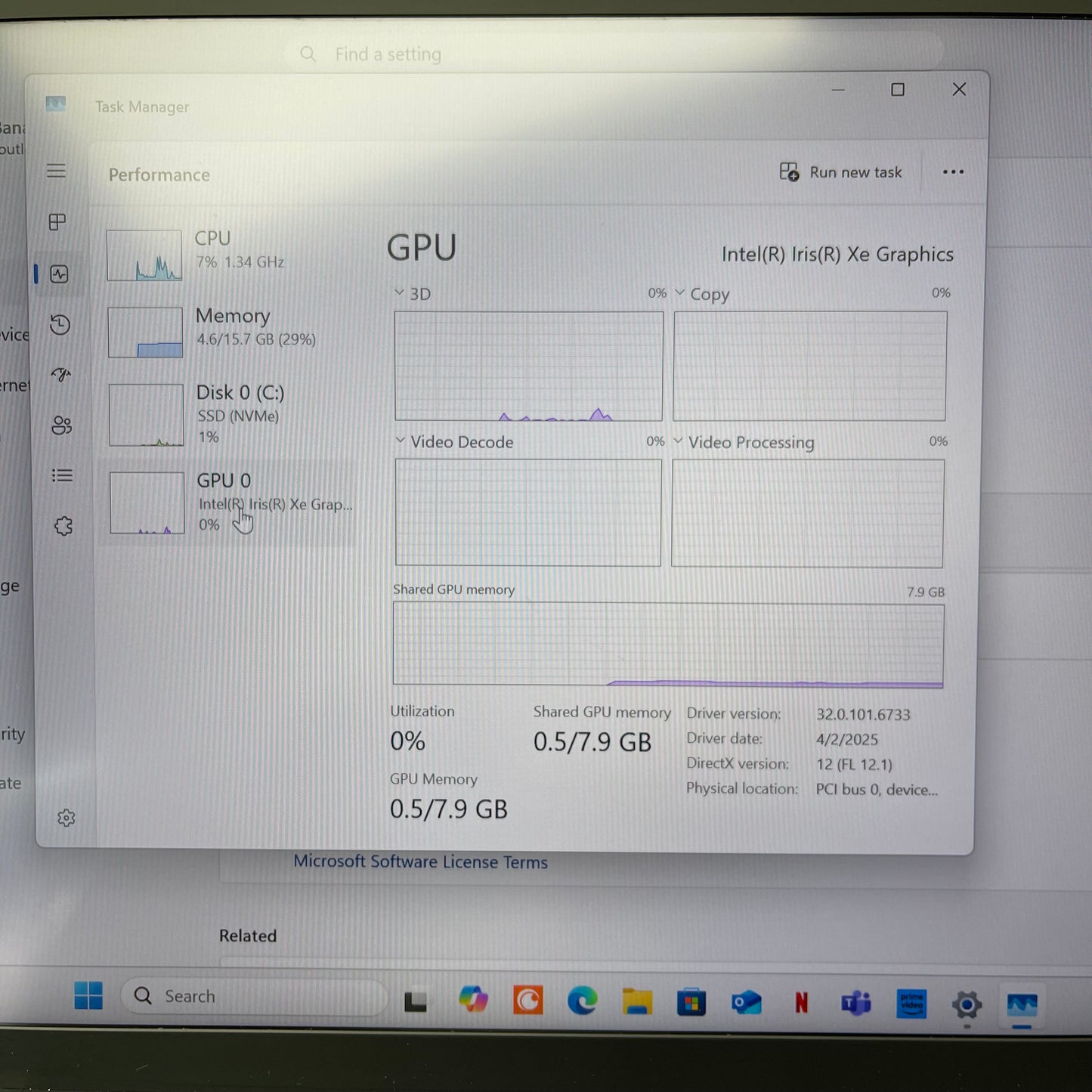This screenshot has width=1092, height=1092.
Task: Collapse the Video Decode section
Action: click(x=401, y=441)
